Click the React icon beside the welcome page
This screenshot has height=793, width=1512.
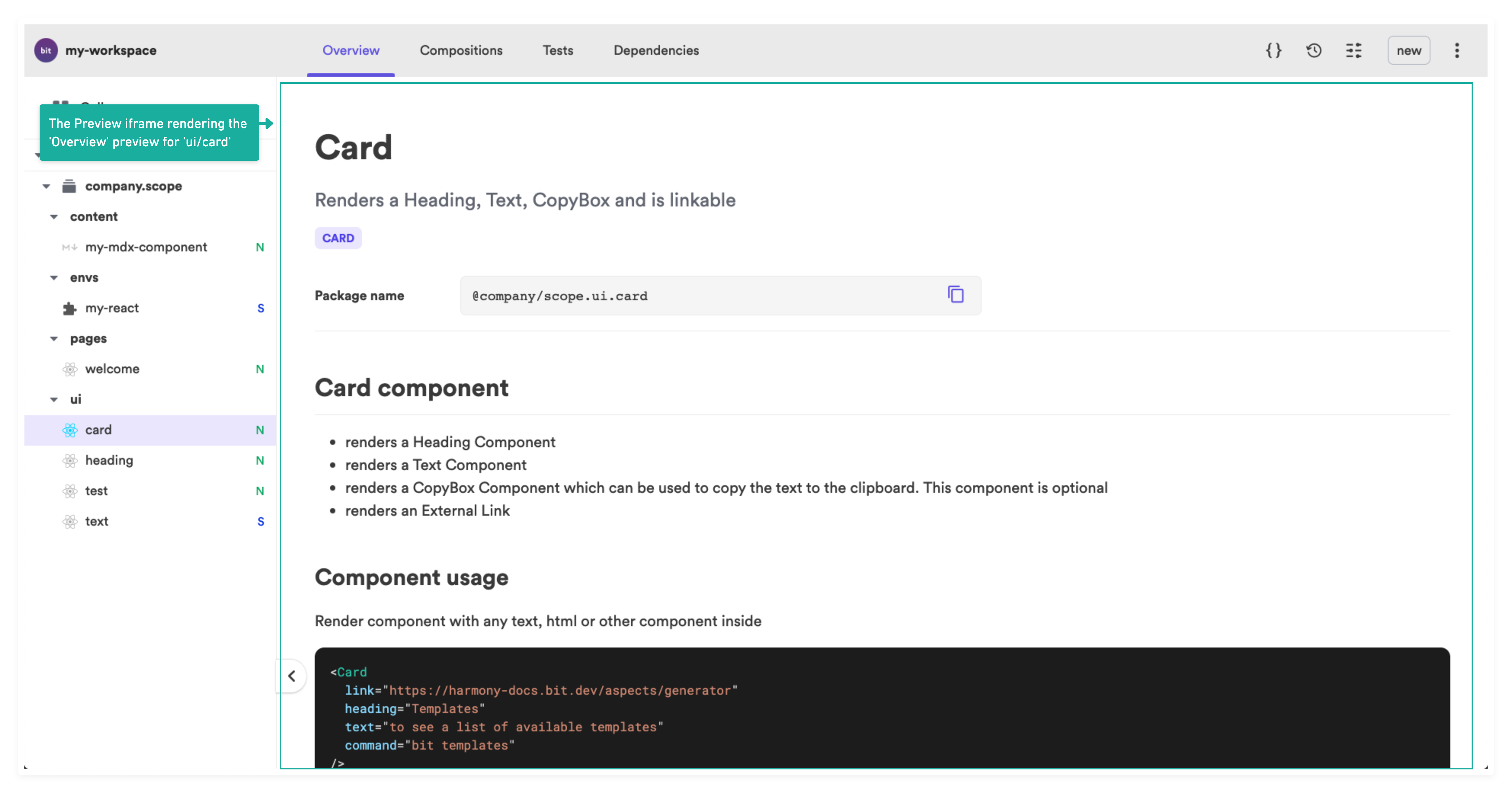(70, 369)
